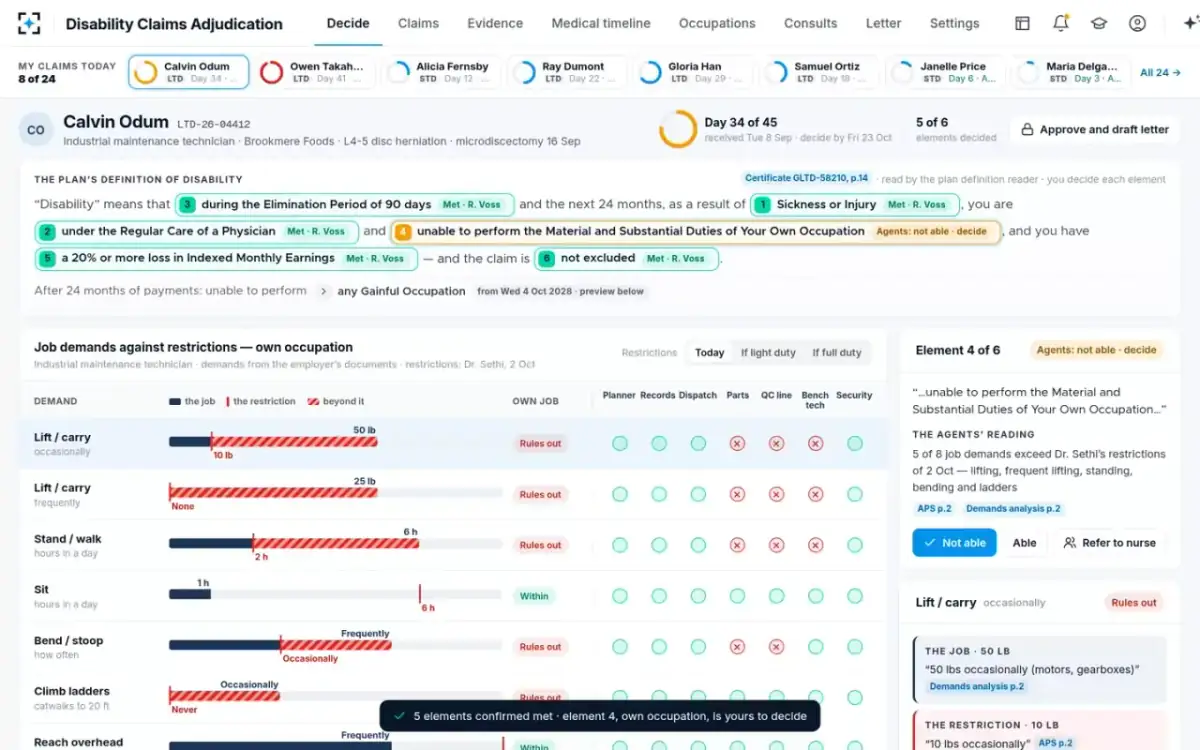Select element 4 own occupation chip
The image size is (1200, 750).
695,231
